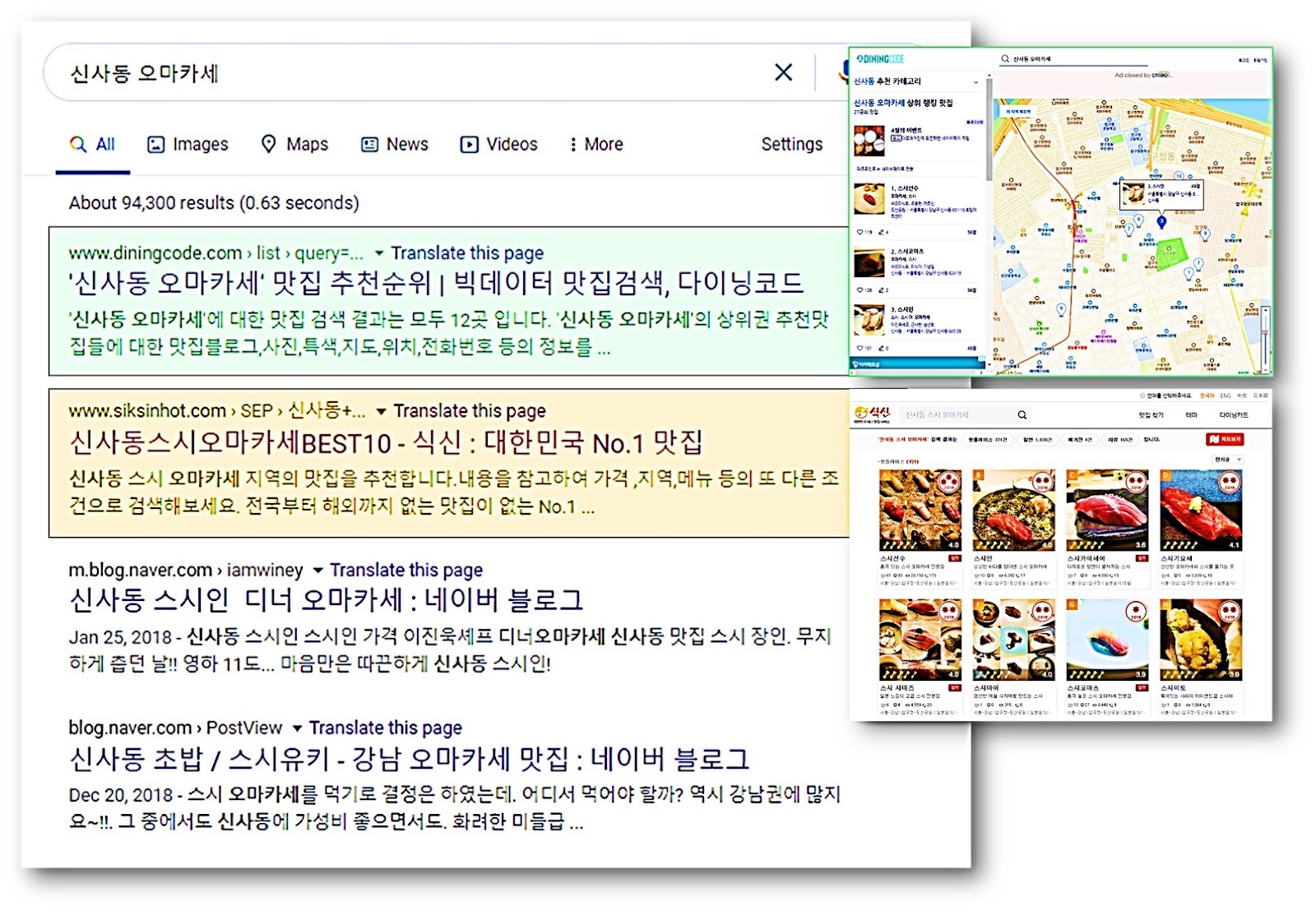The width and height of the screenshot is (1316, 911).
Task: Select the 핫플레이스 721건 filter pill
Action: coord(987,440)
